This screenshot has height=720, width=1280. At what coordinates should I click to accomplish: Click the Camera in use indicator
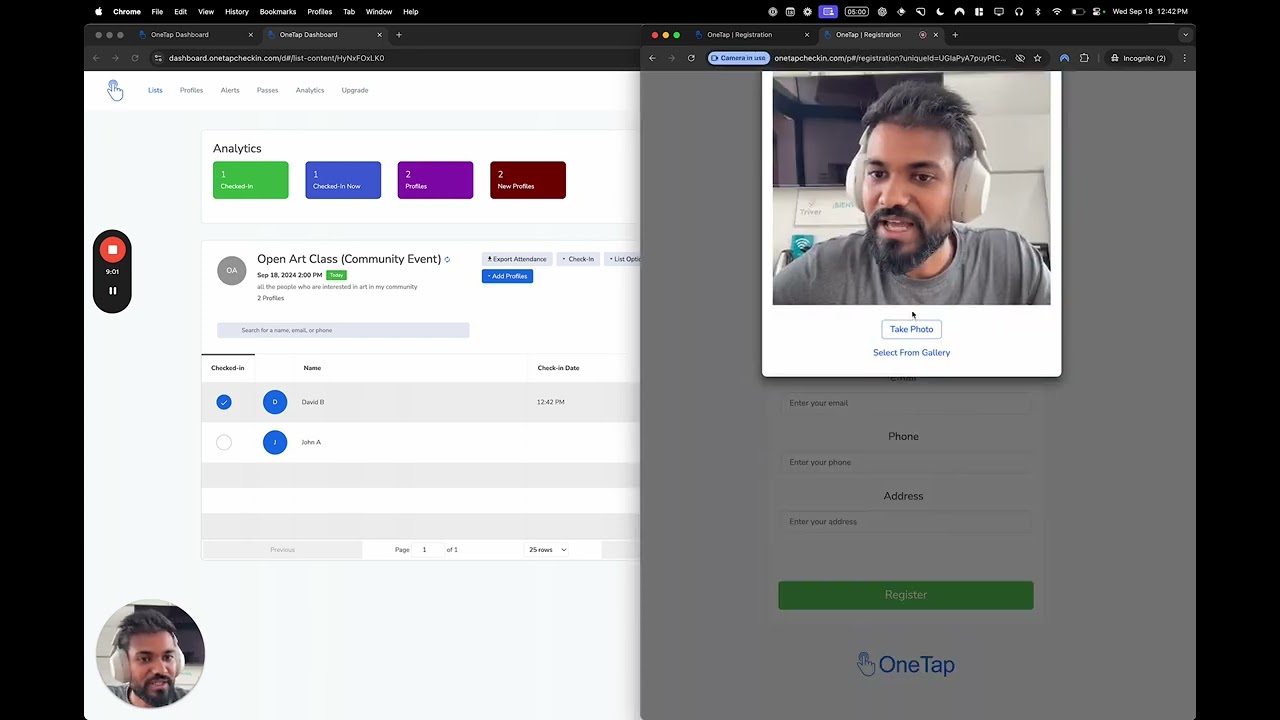(739, 58)
